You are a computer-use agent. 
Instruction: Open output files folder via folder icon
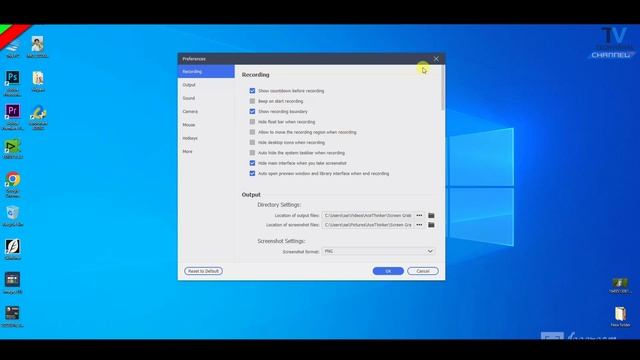(431, 215)
